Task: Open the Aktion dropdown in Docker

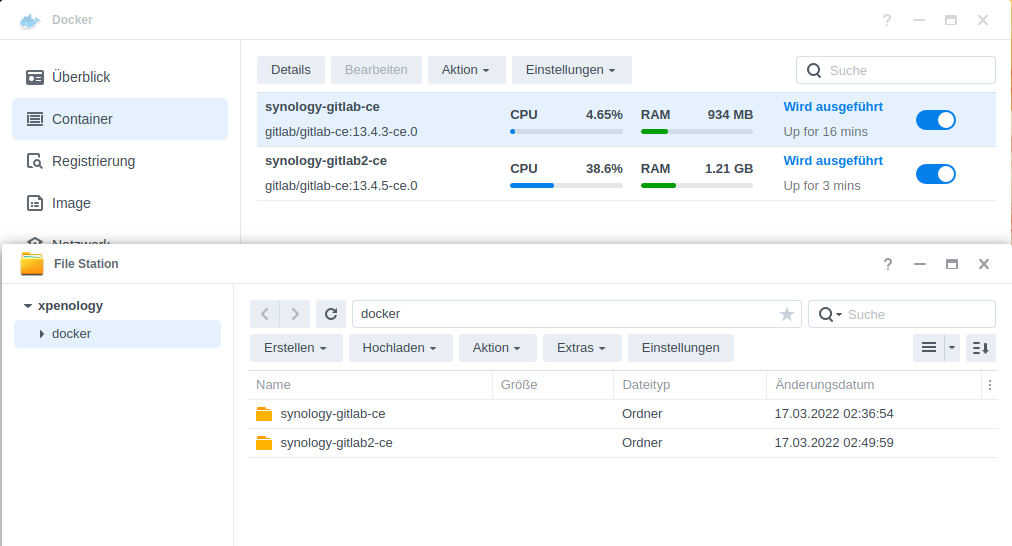Action: pos(466,70)
